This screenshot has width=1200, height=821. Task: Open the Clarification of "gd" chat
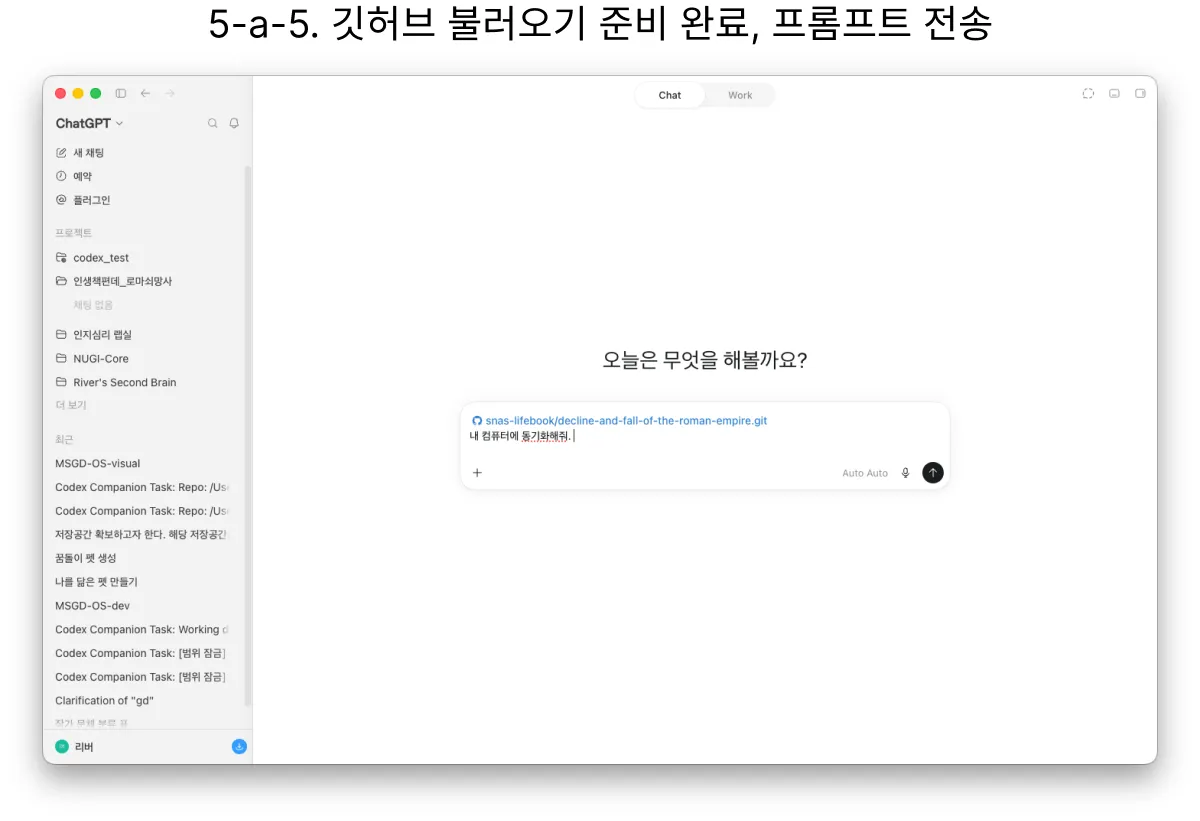[x=105, y=701]
